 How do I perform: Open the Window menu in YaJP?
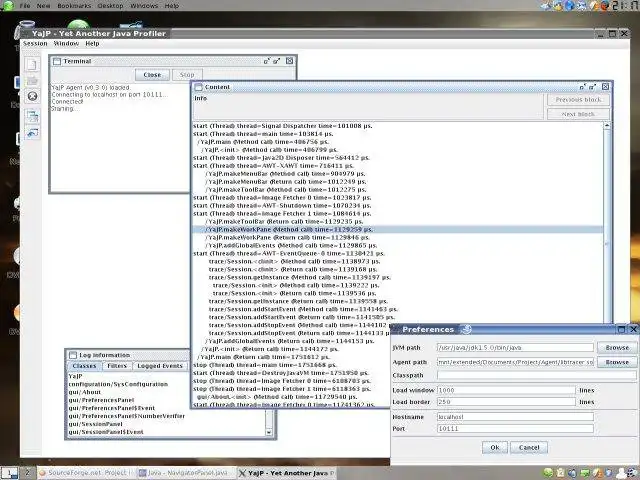pyautogui.click(x=66, y=44)
